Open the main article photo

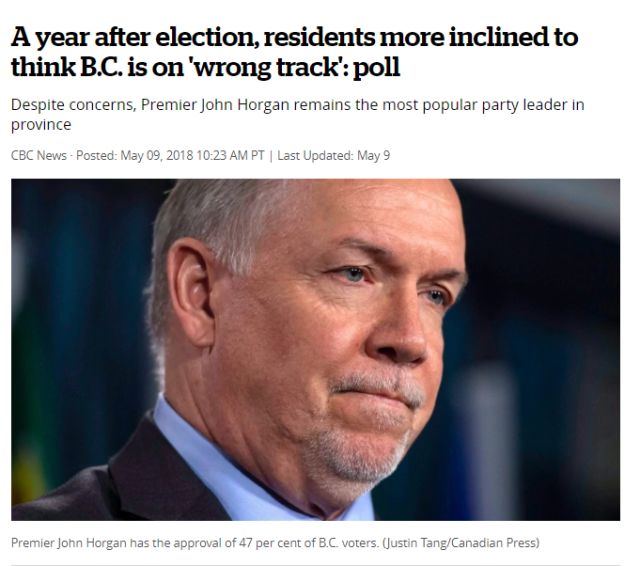(315, 350)
